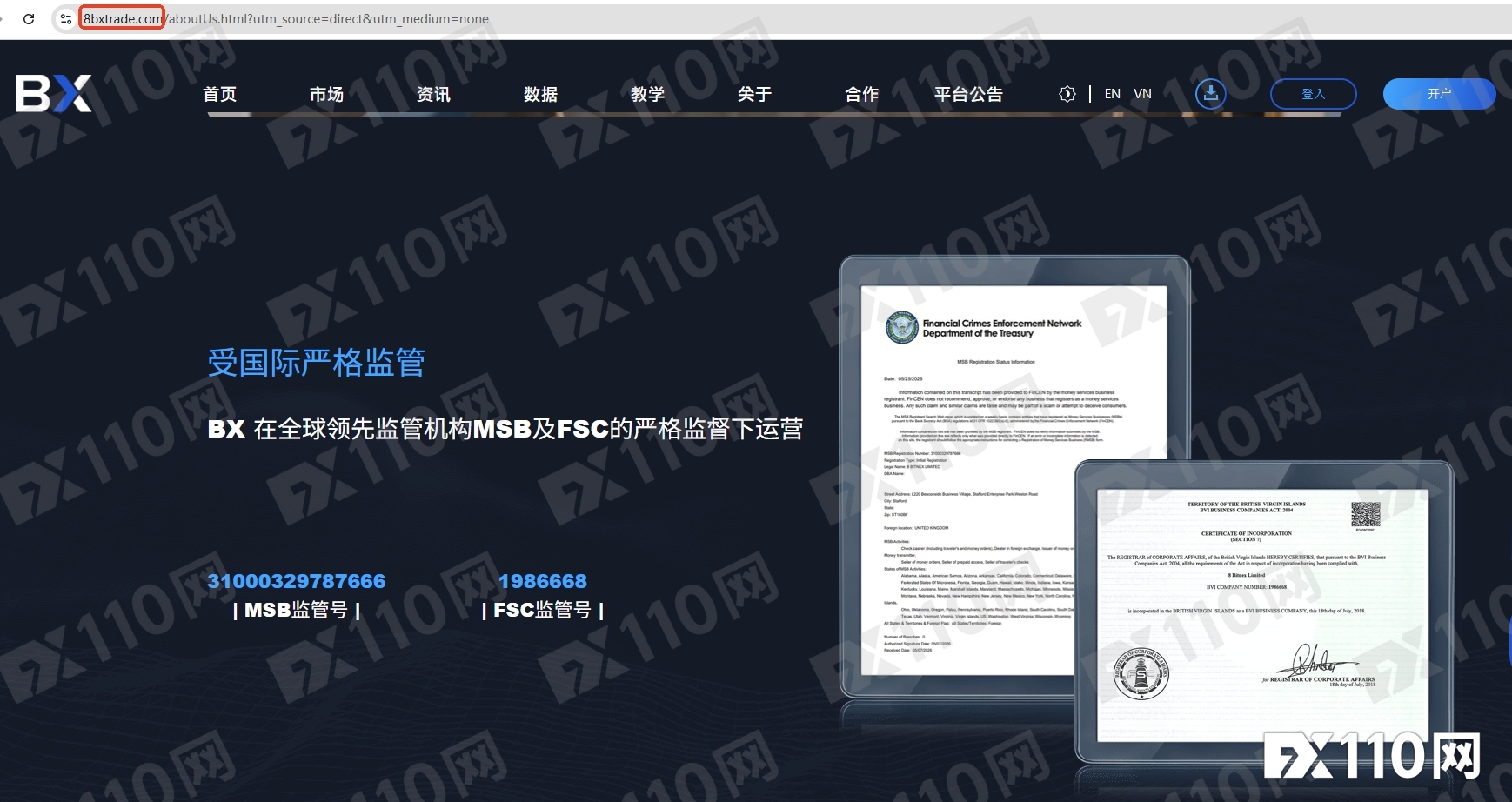Image resolution: width=1512 pixels, height=802 pixels.
Task: Click FSC number 1986668
Action: click(543, 581)
